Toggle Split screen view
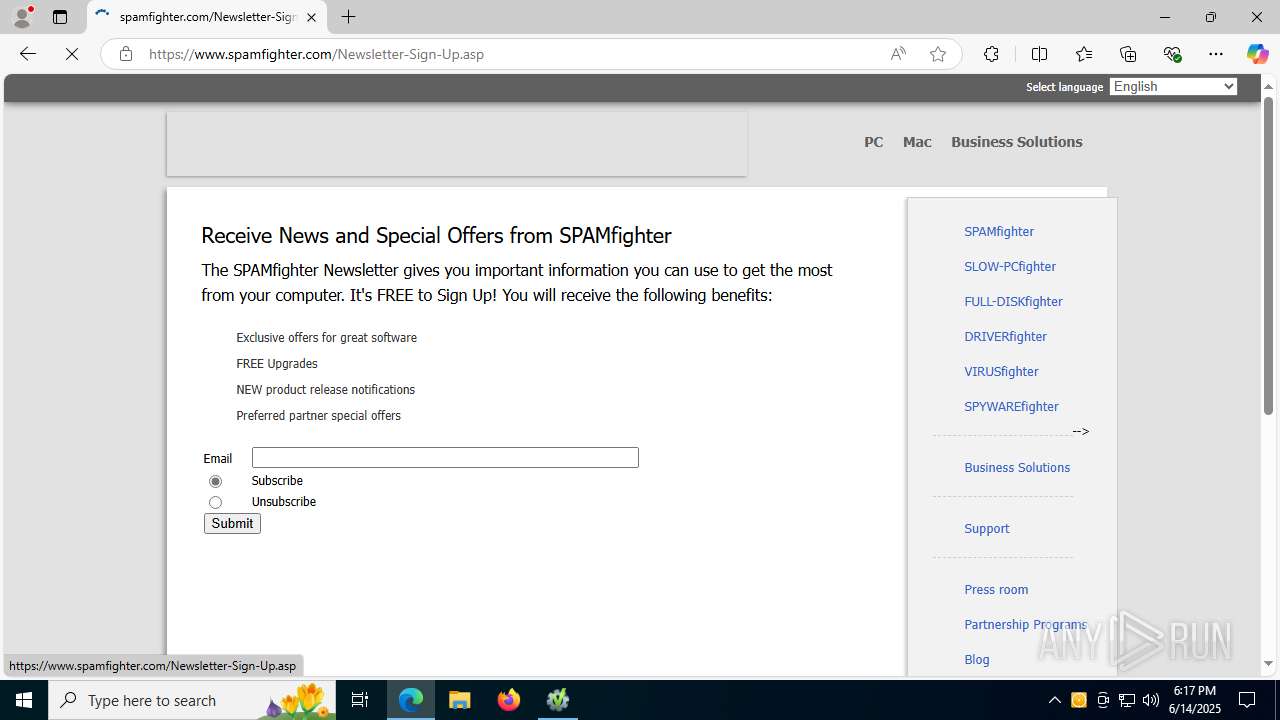This screenshot has height=720, width=1280. 1040,54
